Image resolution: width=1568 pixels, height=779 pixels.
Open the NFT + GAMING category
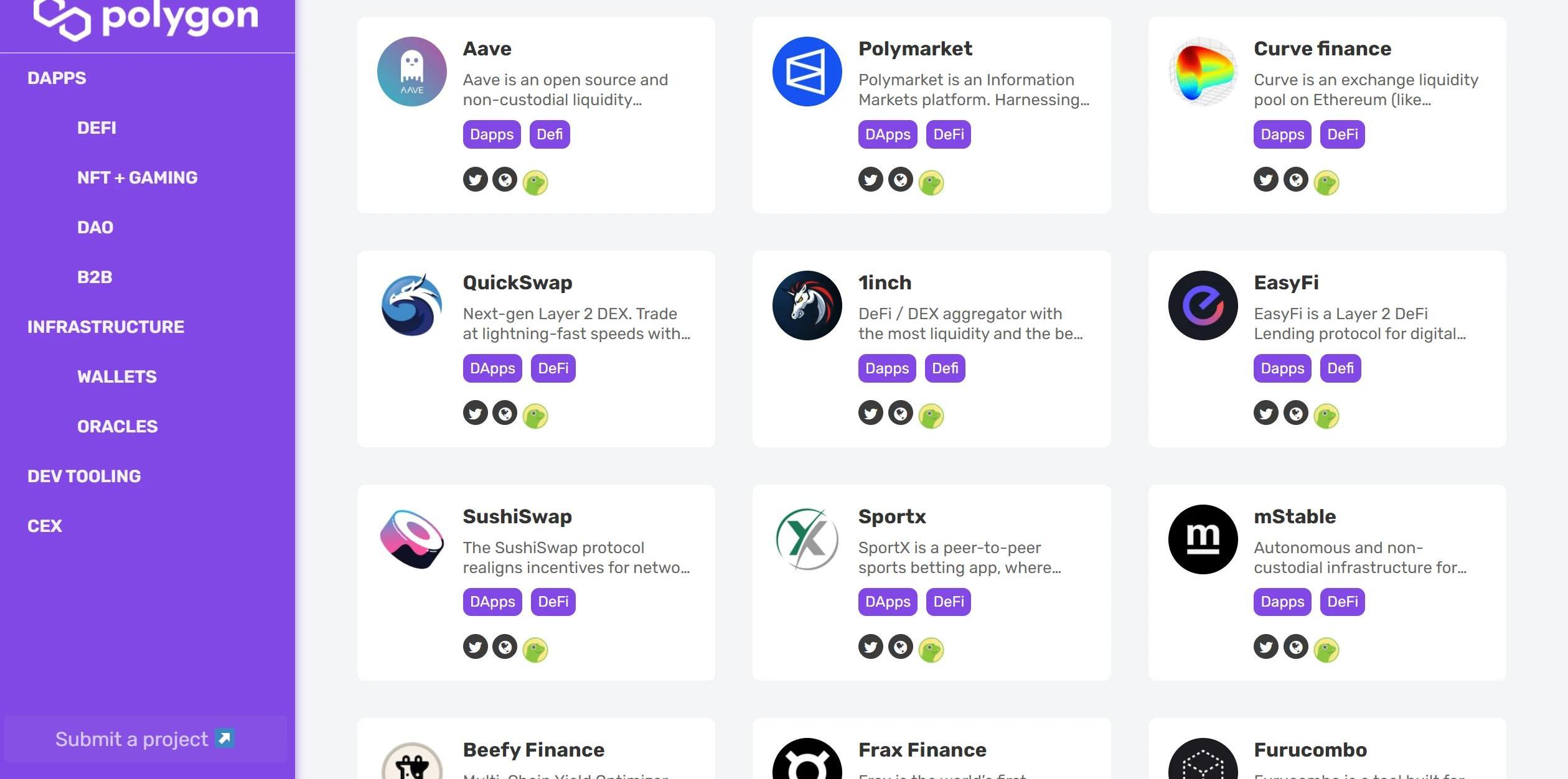tap(137, 178)
